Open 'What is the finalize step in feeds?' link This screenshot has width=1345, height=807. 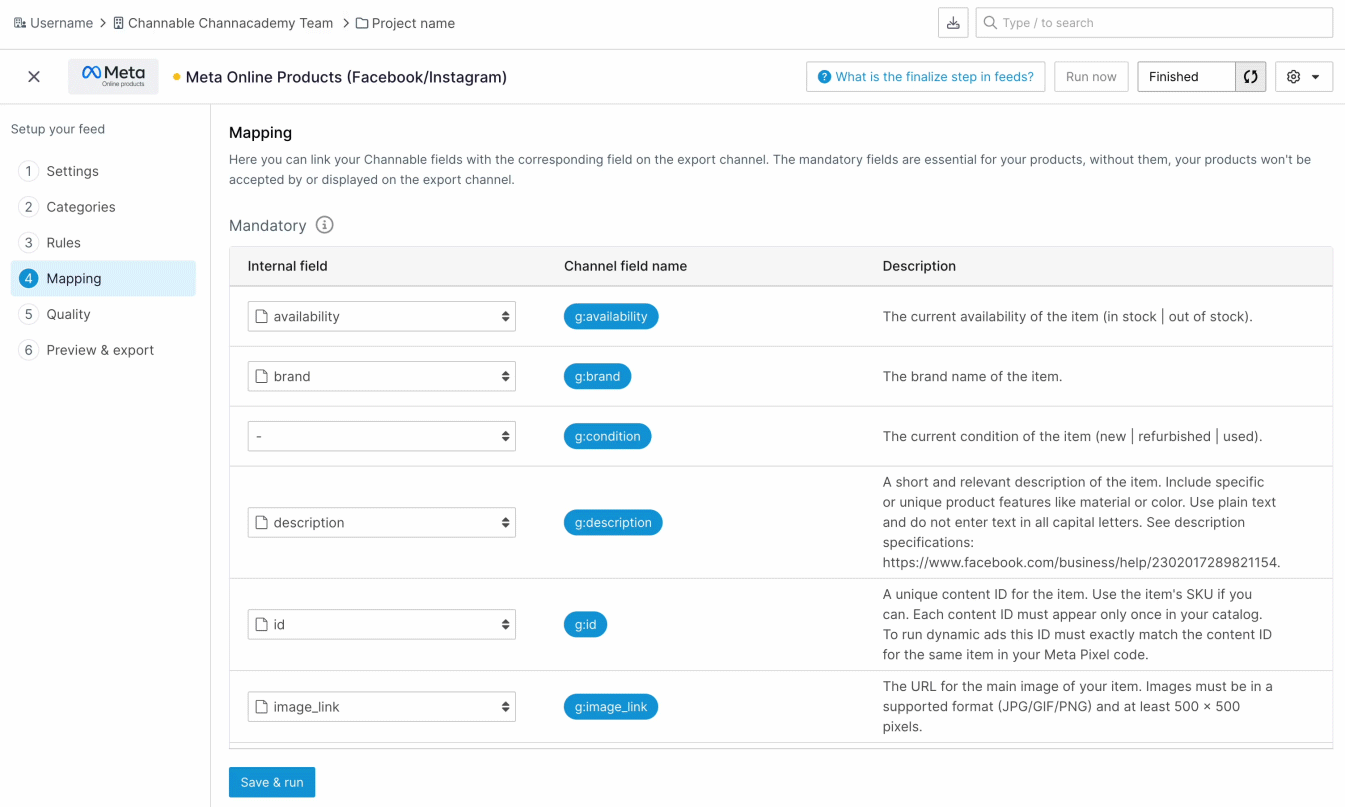click(x=925, y=77)
